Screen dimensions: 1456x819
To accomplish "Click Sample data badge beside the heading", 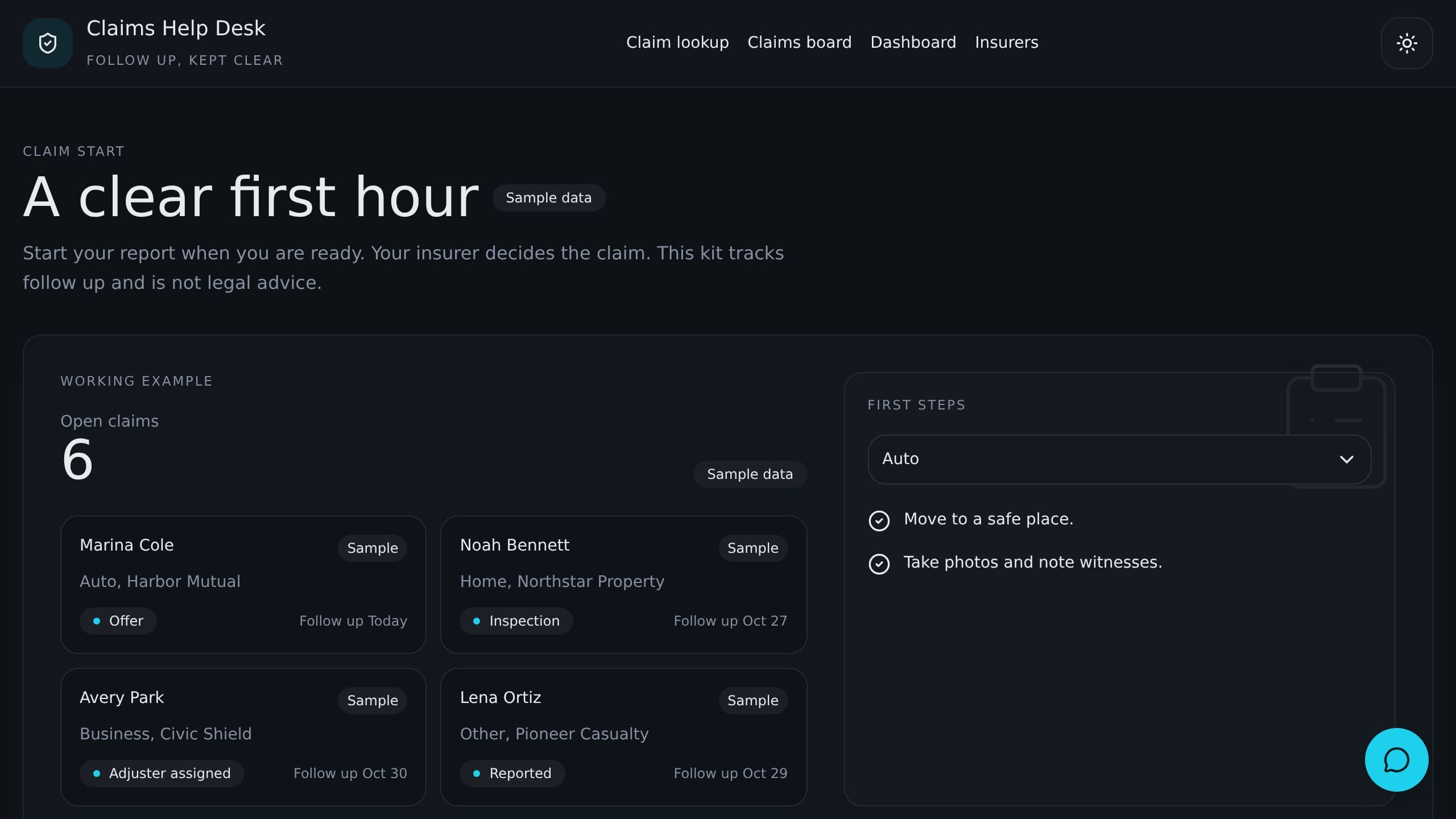I will [x=549, y=198].
